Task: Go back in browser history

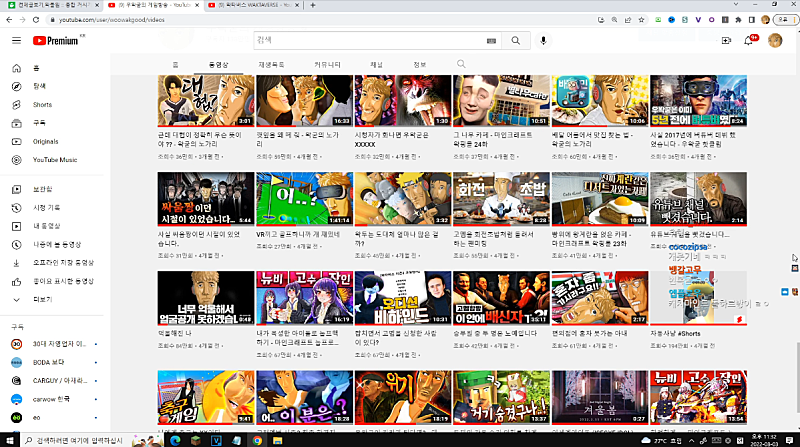Action: tap(9, 20)
